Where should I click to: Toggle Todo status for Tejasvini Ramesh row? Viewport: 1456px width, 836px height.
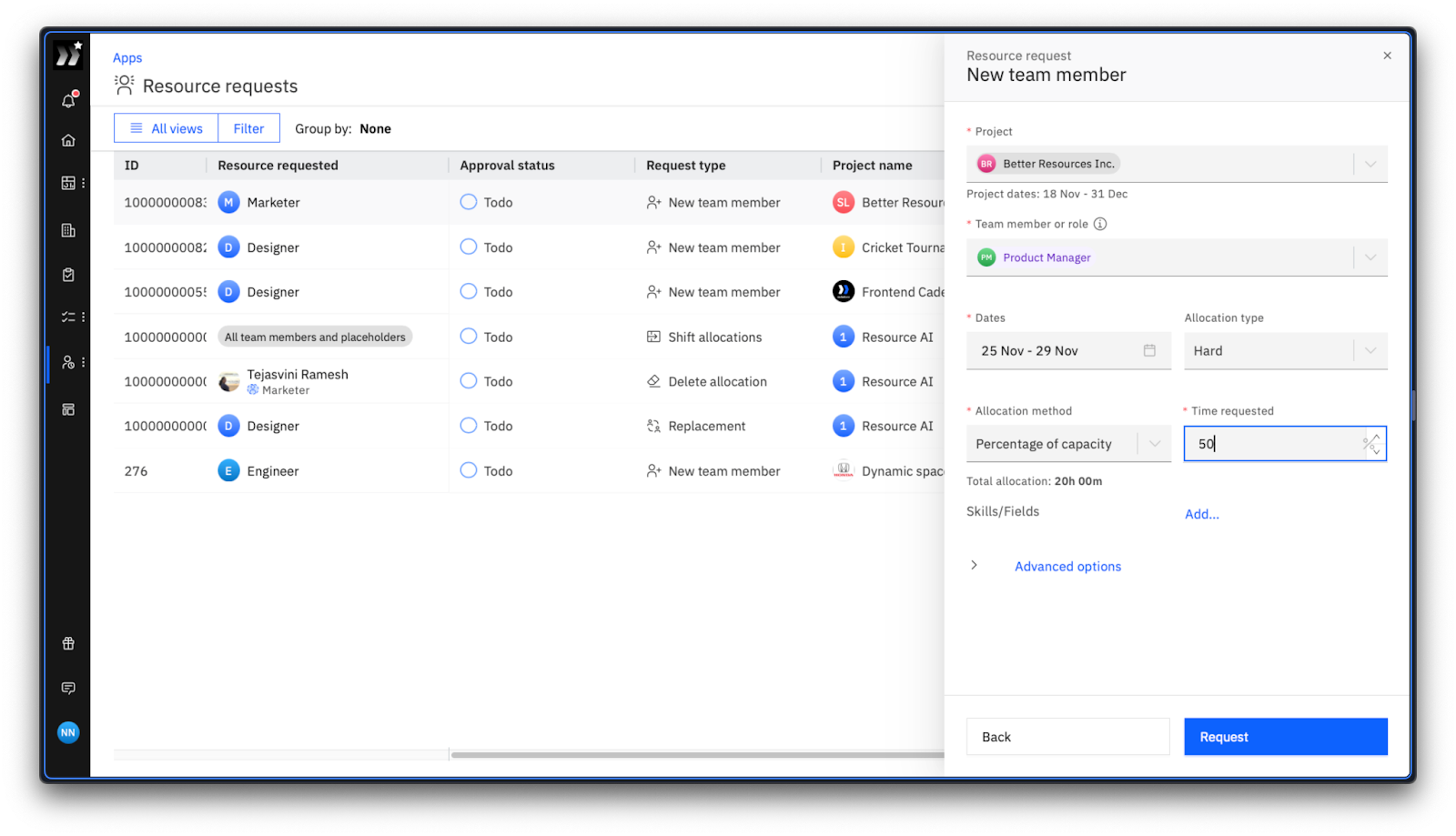(x=469, y=380)
